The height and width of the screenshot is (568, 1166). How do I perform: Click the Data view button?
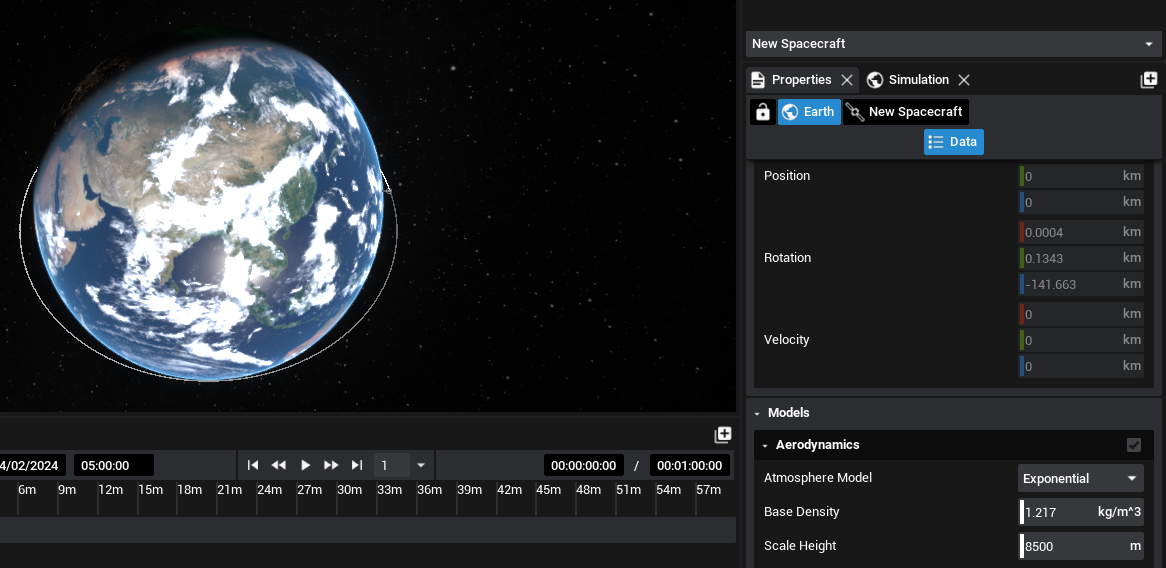pyautogui.click(x=953, y=141)
